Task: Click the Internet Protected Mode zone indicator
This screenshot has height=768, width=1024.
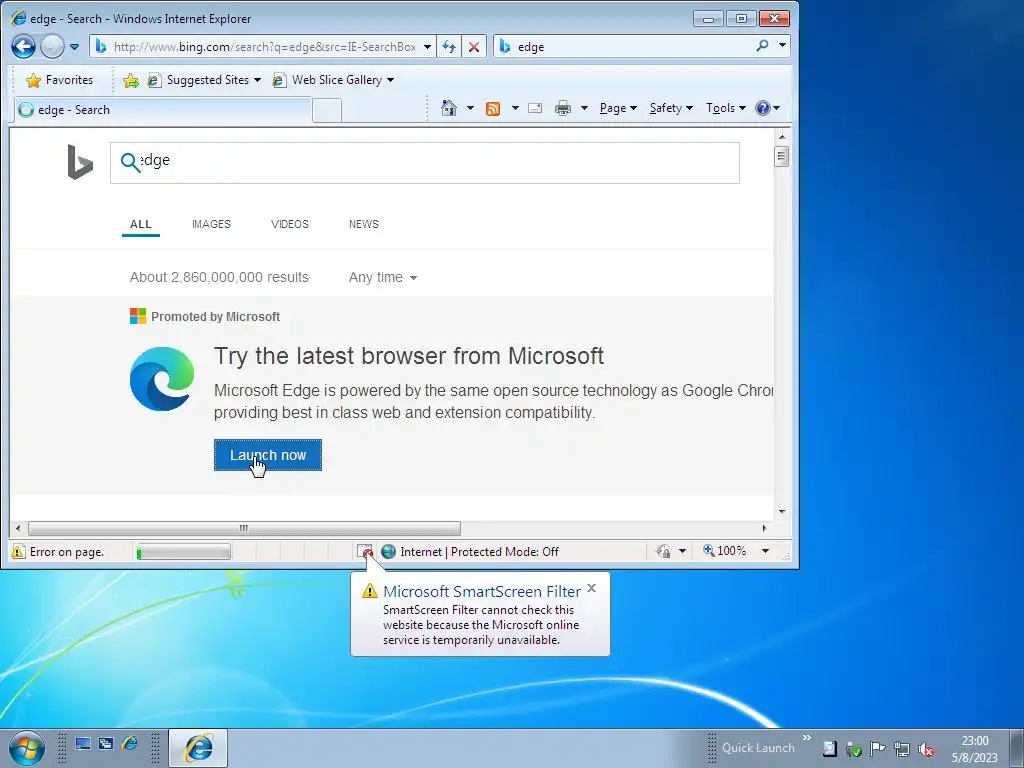Action: click(x=470, y=552)
